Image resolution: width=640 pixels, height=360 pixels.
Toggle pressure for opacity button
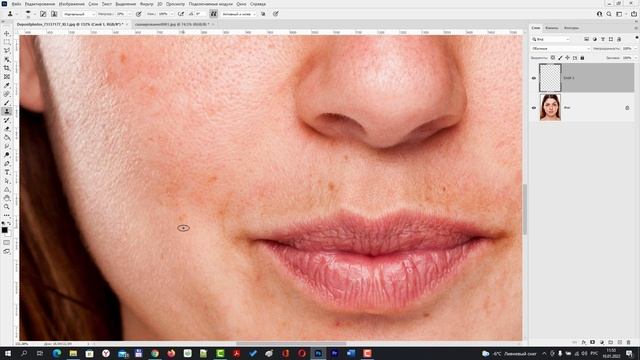pyautogui.click(x=139, y=14)
